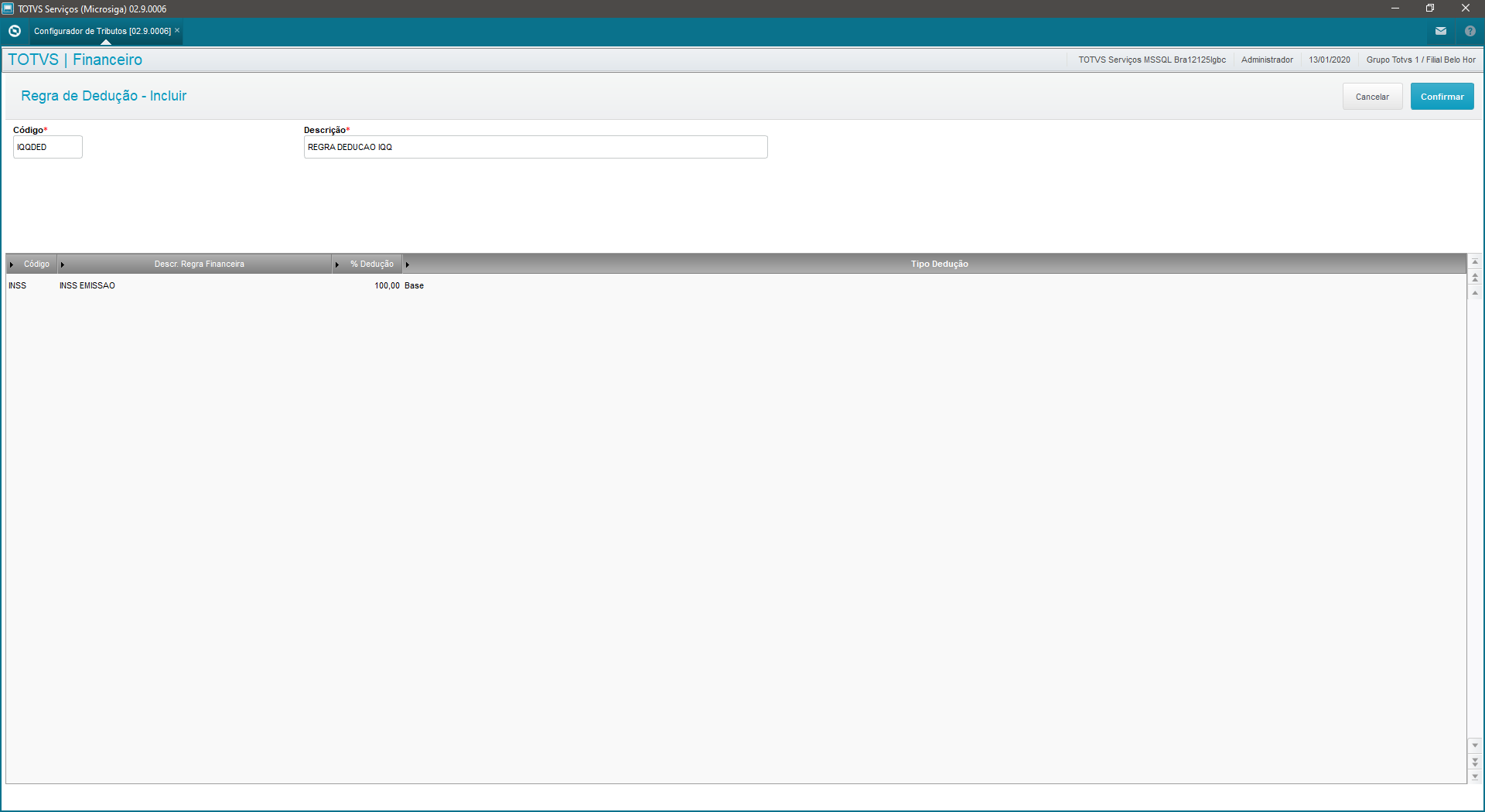Jump to last grid row arrow
The width and height of the screenshot is (1485, 812).
(x=1475, y=776)
